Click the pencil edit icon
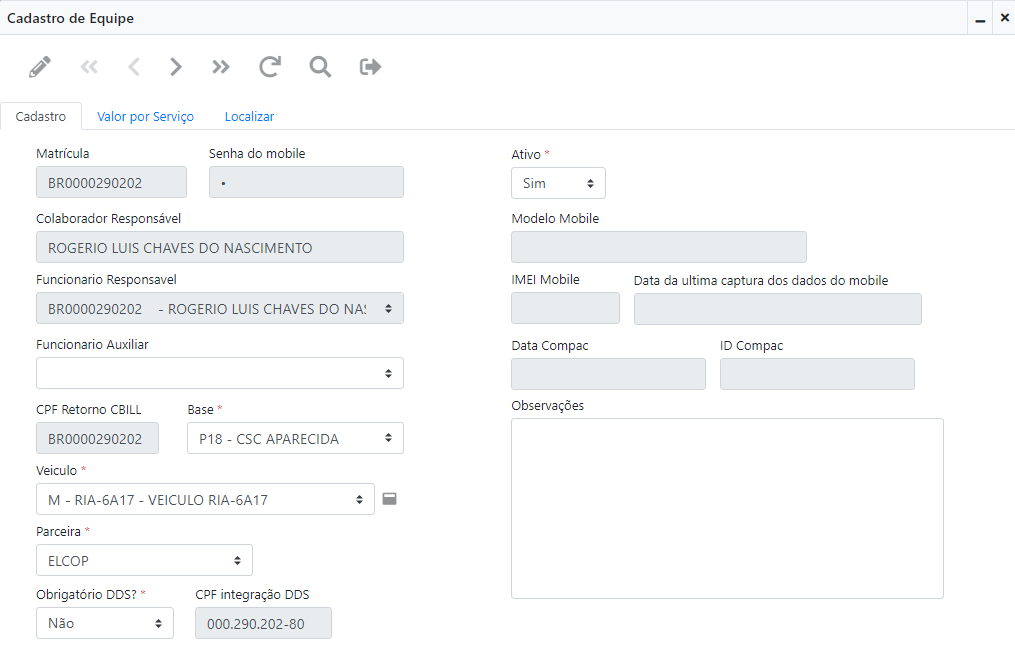The height and width of the screenshot is (672, 1015). tap(40, 67)
